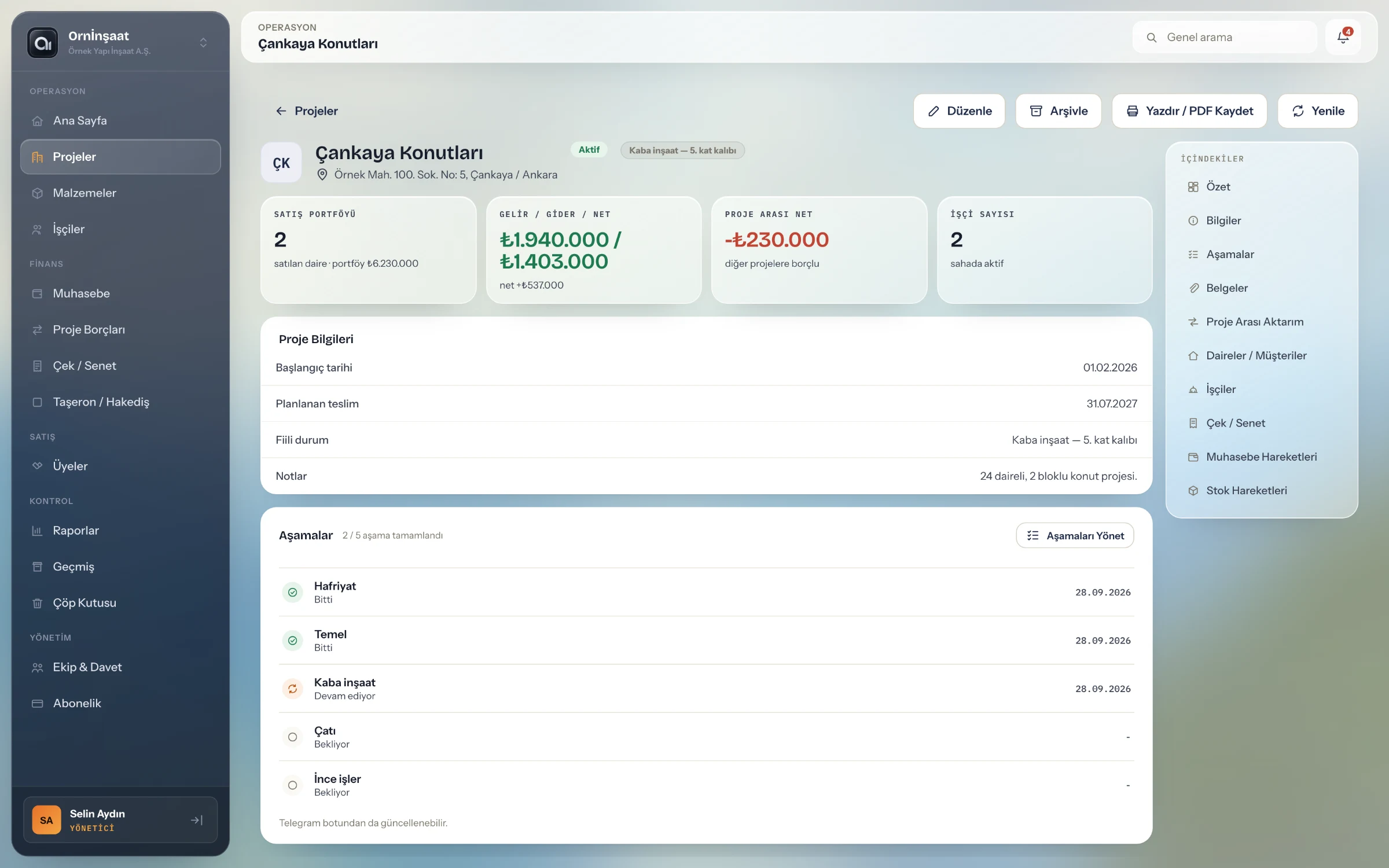Click the Raporlar chart icon in the sidebar

tap(38, 531)
